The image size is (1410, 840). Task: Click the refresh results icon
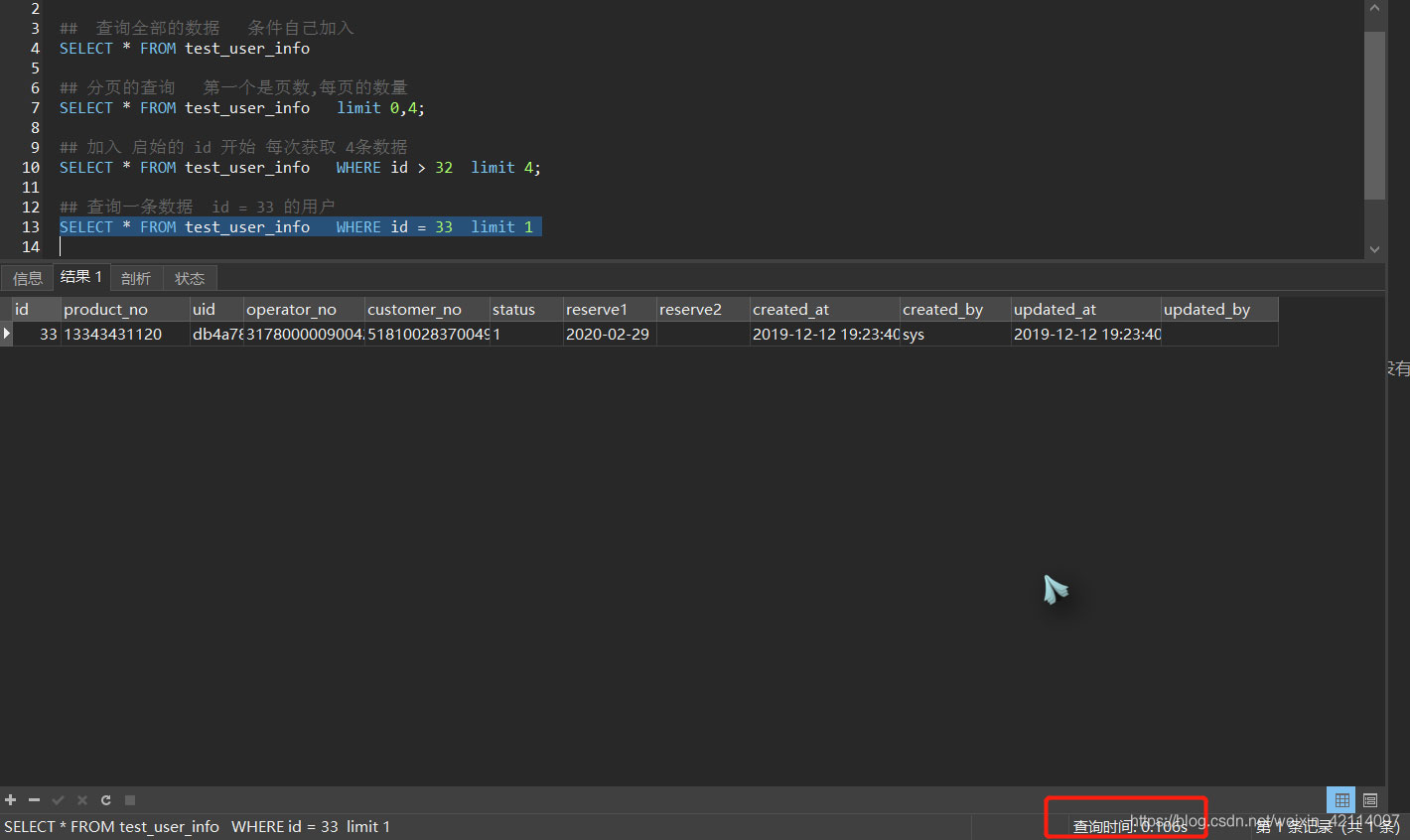tap(106, 799)
